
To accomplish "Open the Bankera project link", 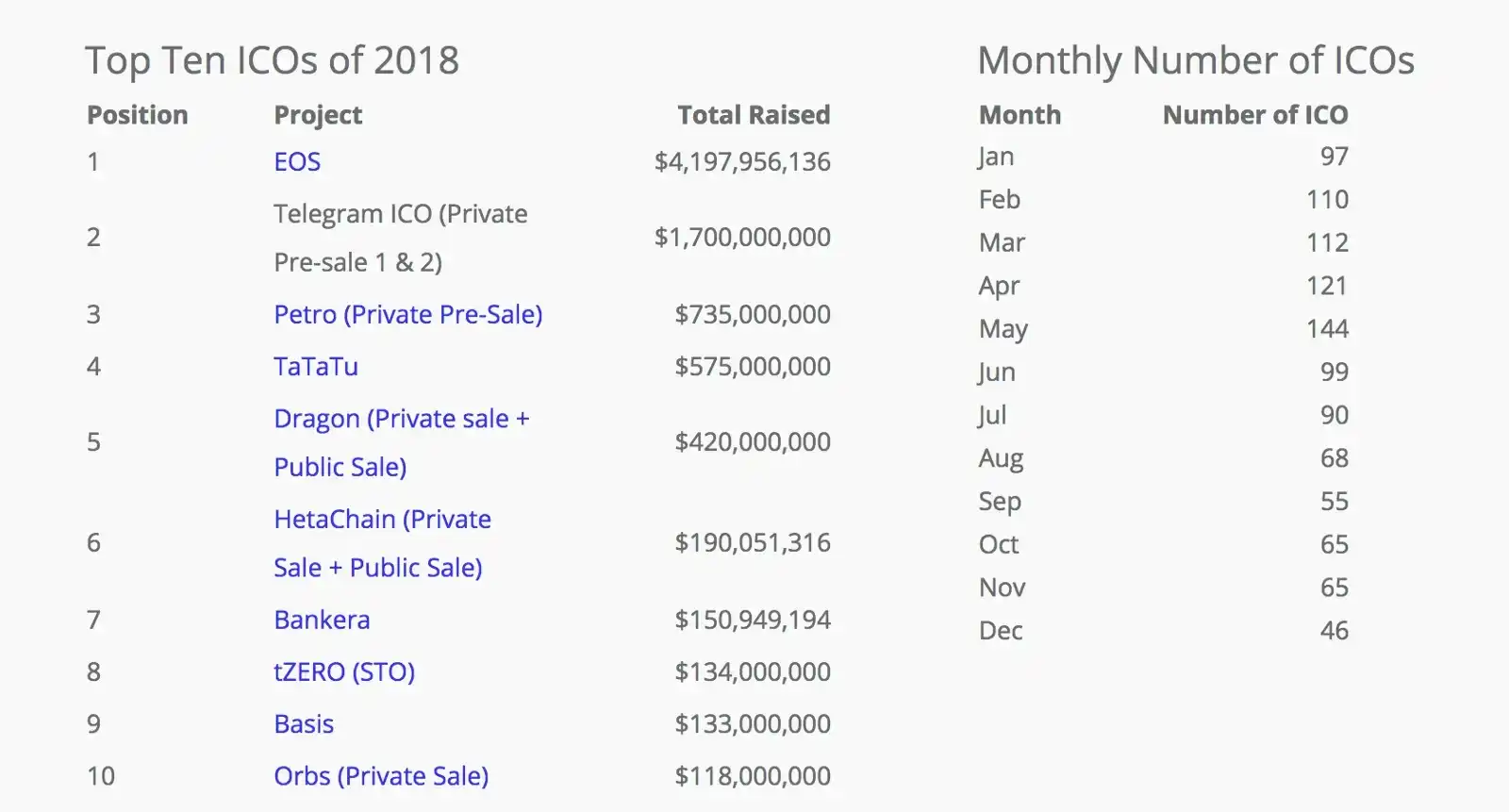I will pyautogui.click(x=322, y=621).
